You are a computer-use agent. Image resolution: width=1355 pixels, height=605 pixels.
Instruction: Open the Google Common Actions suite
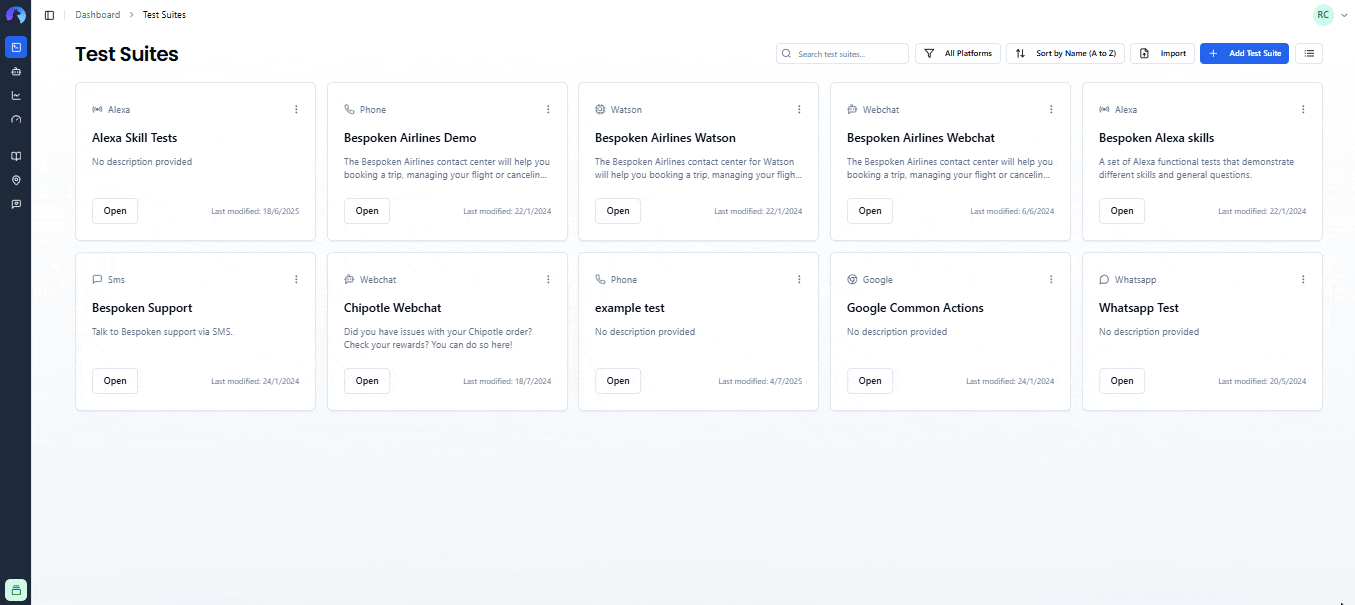point(870,381)
